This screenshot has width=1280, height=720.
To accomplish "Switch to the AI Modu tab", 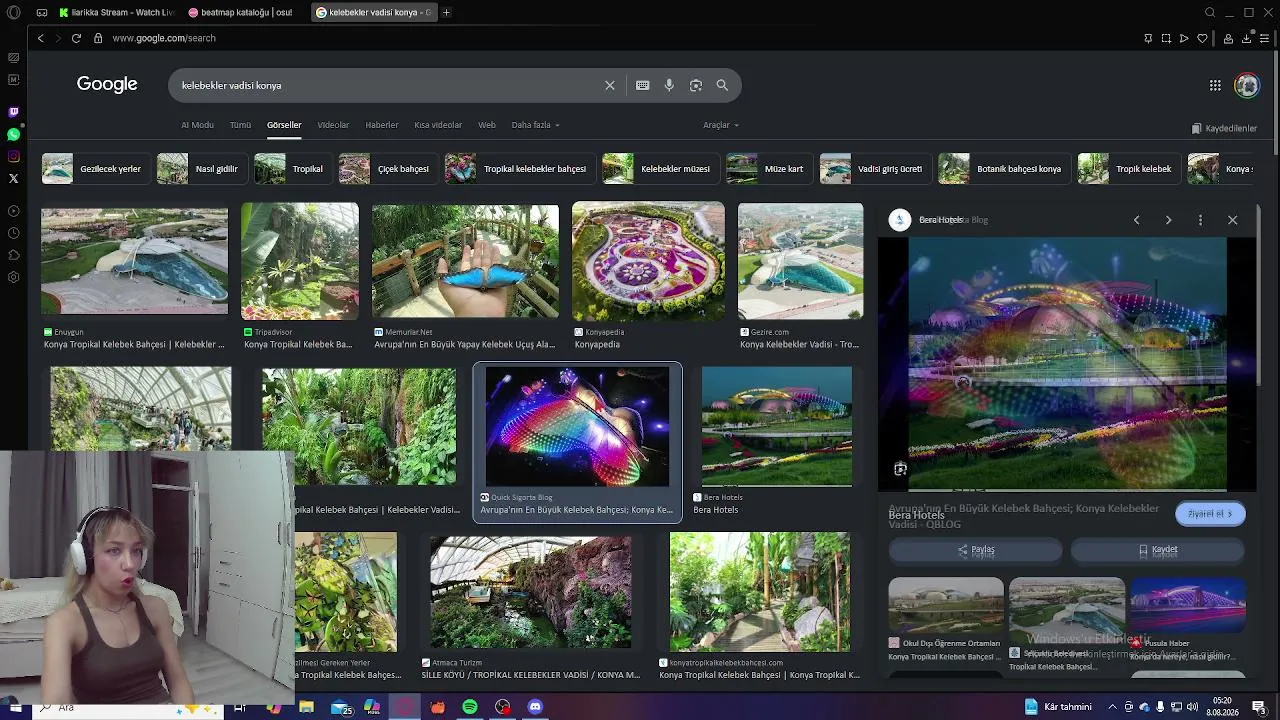I will [x=197, y=125].
